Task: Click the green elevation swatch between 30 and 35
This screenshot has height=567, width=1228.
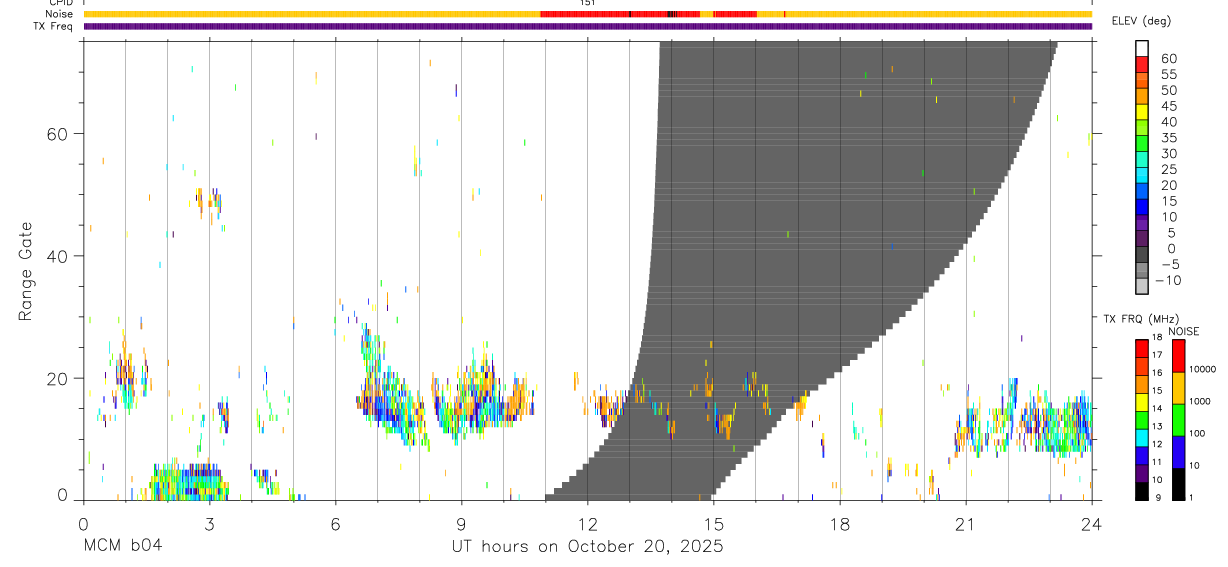Action: [1142, 144]
